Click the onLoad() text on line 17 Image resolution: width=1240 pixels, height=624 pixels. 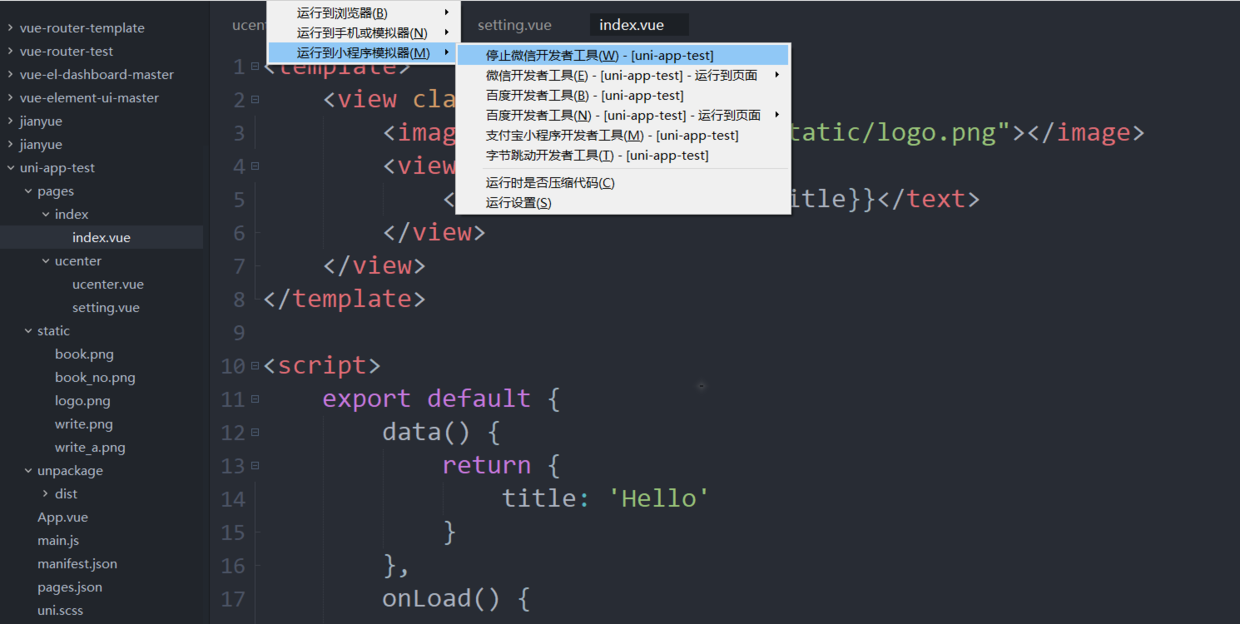[440, 599]
